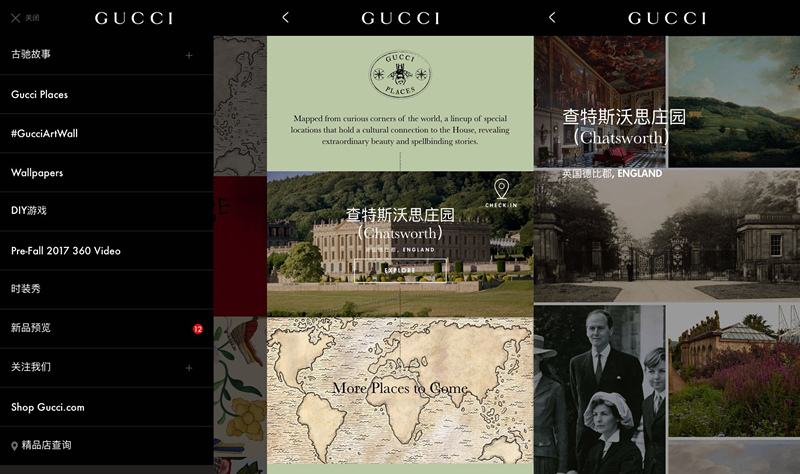Go back from Gucci Places screen
This screenshot has height=474, width=800.
(285, 18)
